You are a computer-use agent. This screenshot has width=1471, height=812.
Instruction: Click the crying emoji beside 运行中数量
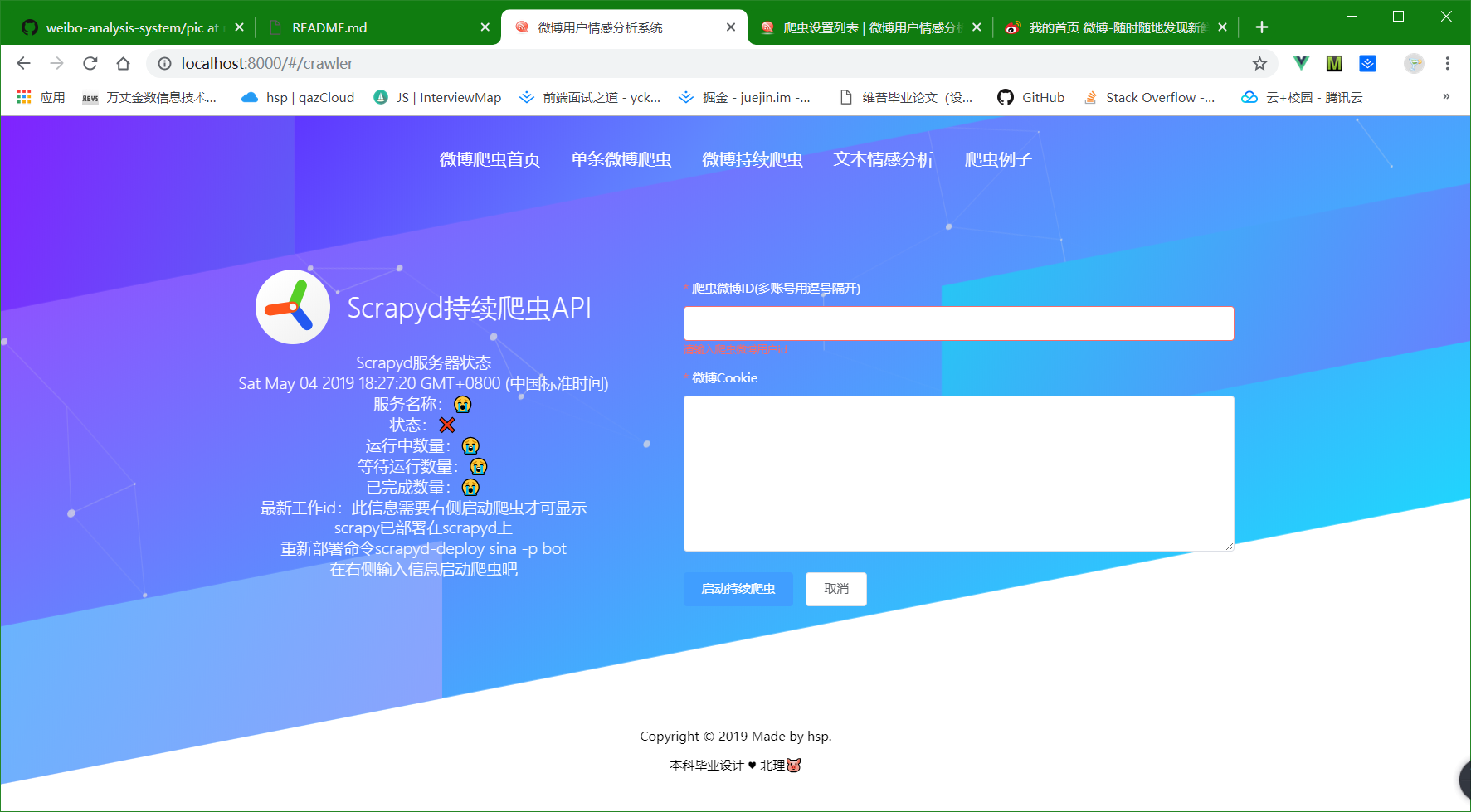(x=470, y=445)
